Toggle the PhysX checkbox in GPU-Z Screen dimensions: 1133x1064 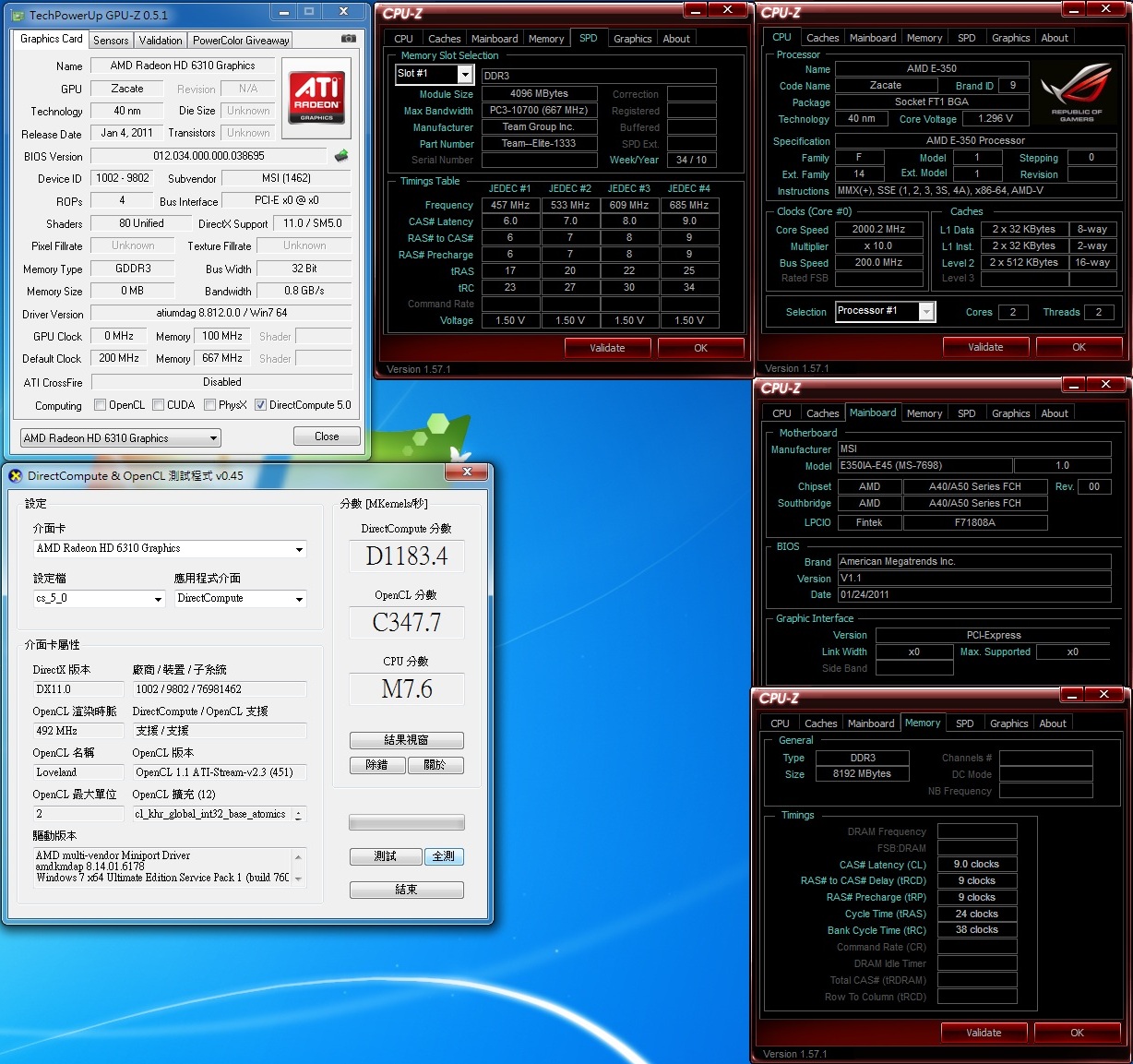click(x=210, y=405)
